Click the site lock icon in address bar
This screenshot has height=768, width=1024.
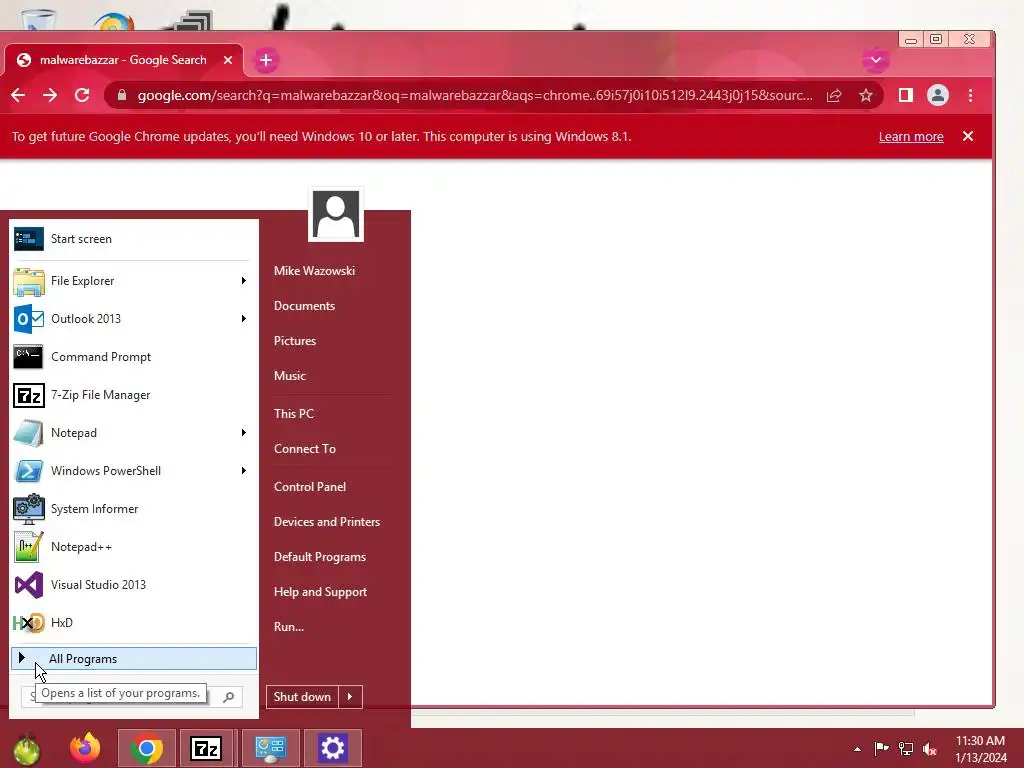(x=121, y=95)
